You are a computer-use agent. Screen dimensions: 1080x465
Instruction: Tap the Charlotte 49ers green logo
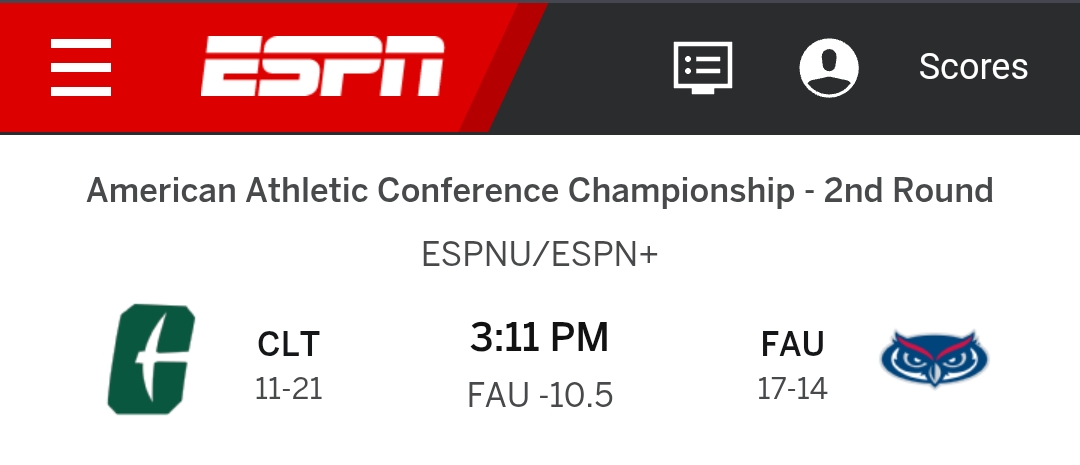point(152,359)
